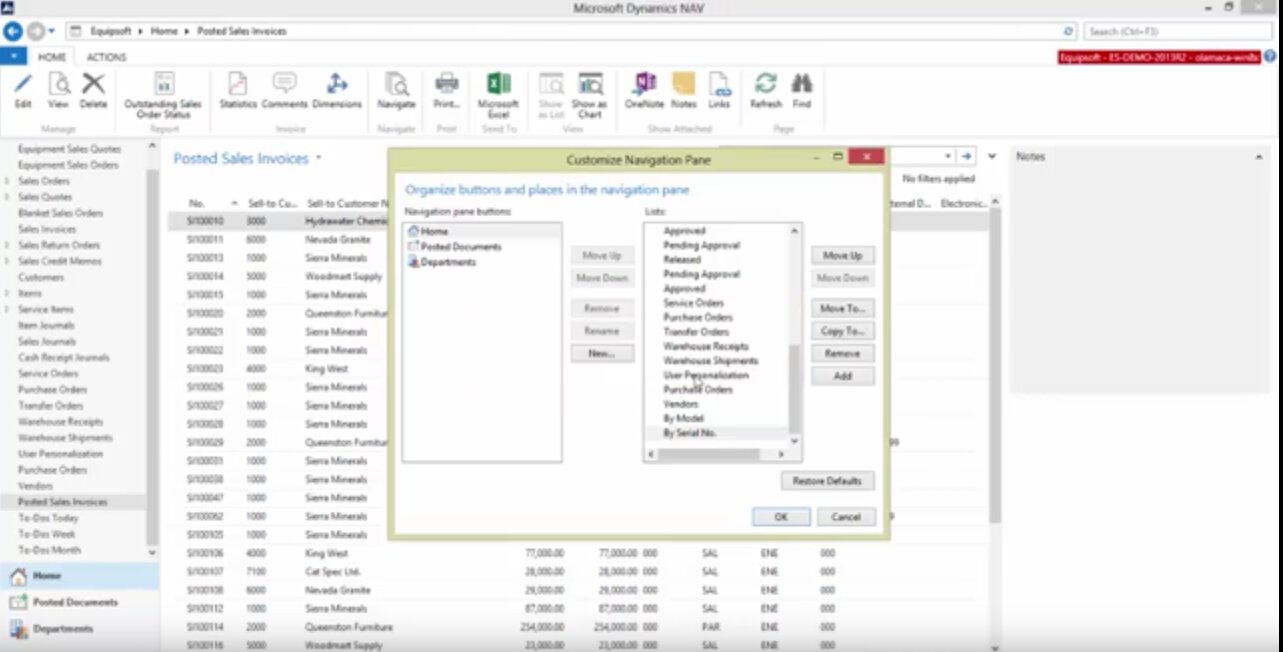Click the Refresh icon in ribbon

pyautogui.click(x=765, y=85)
